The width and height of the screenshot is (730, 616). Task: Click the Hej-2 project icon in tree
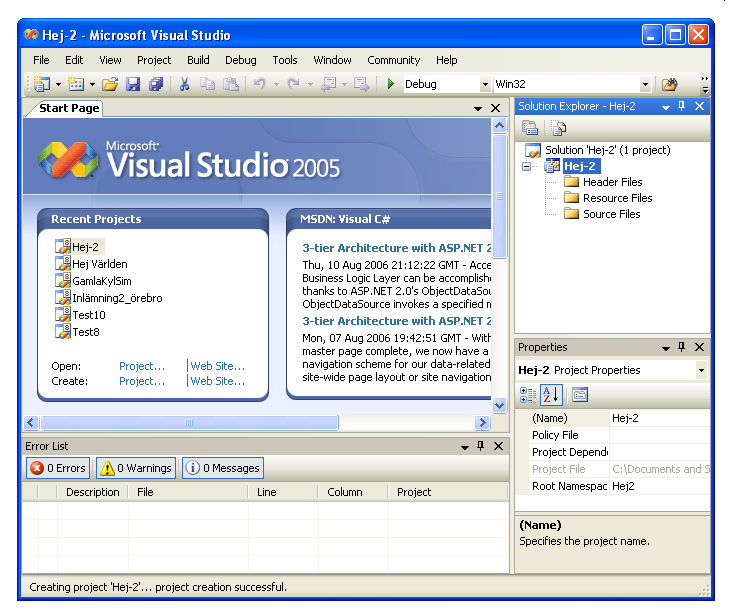click(x=552, y=166)
